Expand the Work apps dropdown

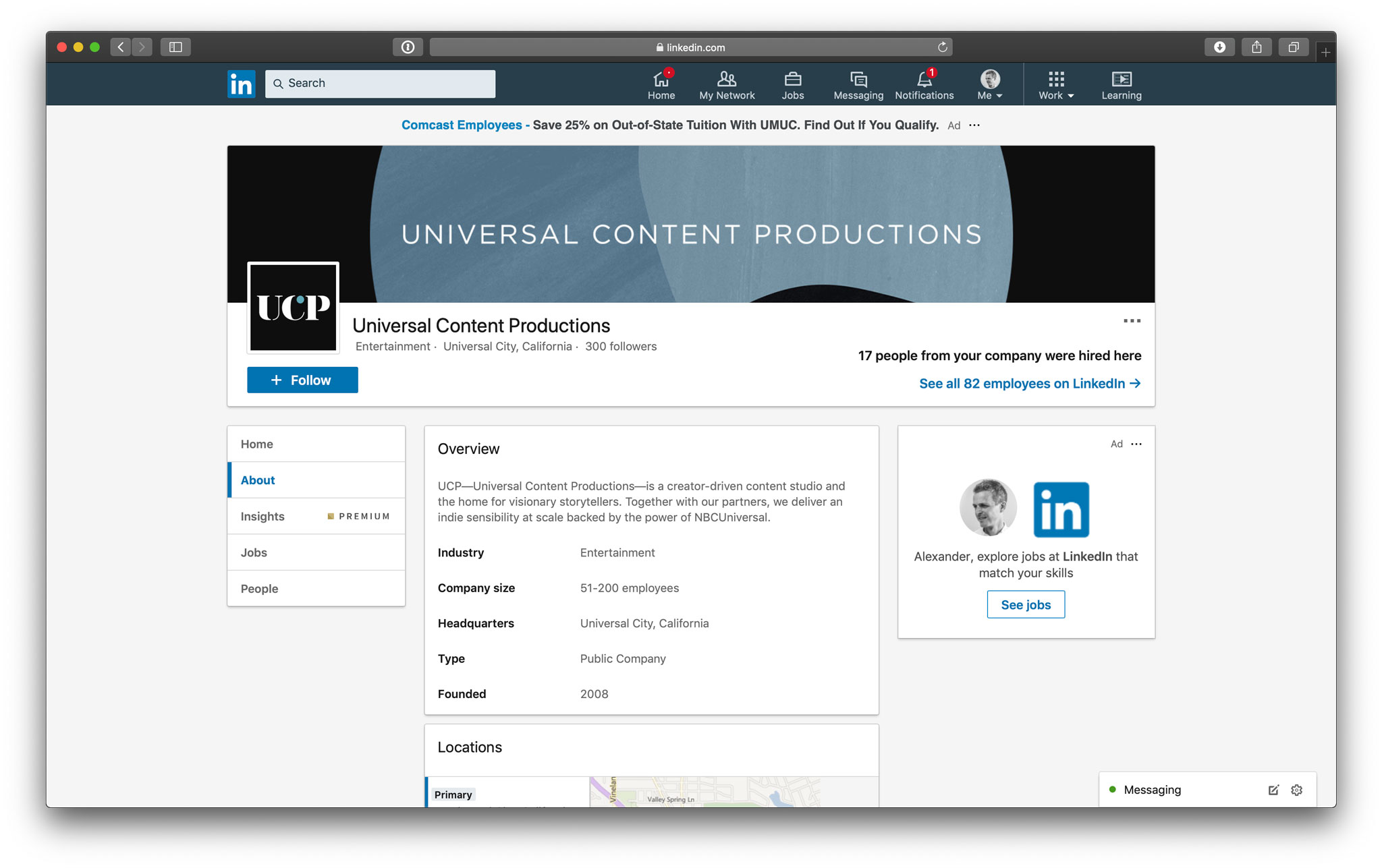click(1055, 85)
